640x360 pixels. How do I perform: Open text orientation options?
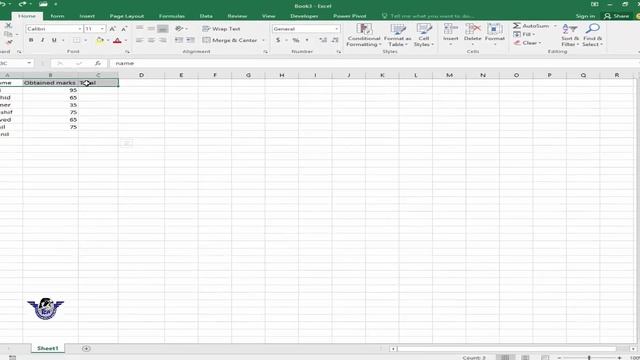[181, 29]
